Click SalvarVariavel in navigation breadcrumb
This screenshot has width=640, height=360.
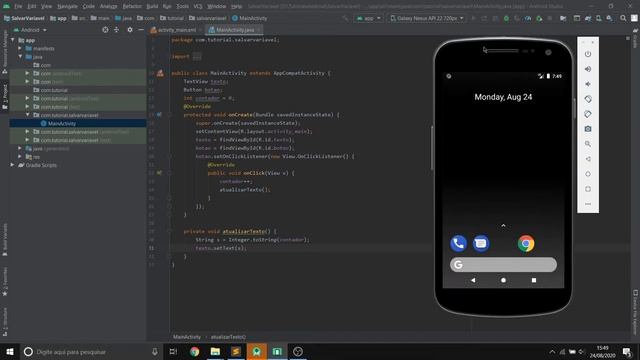point(24,18)
